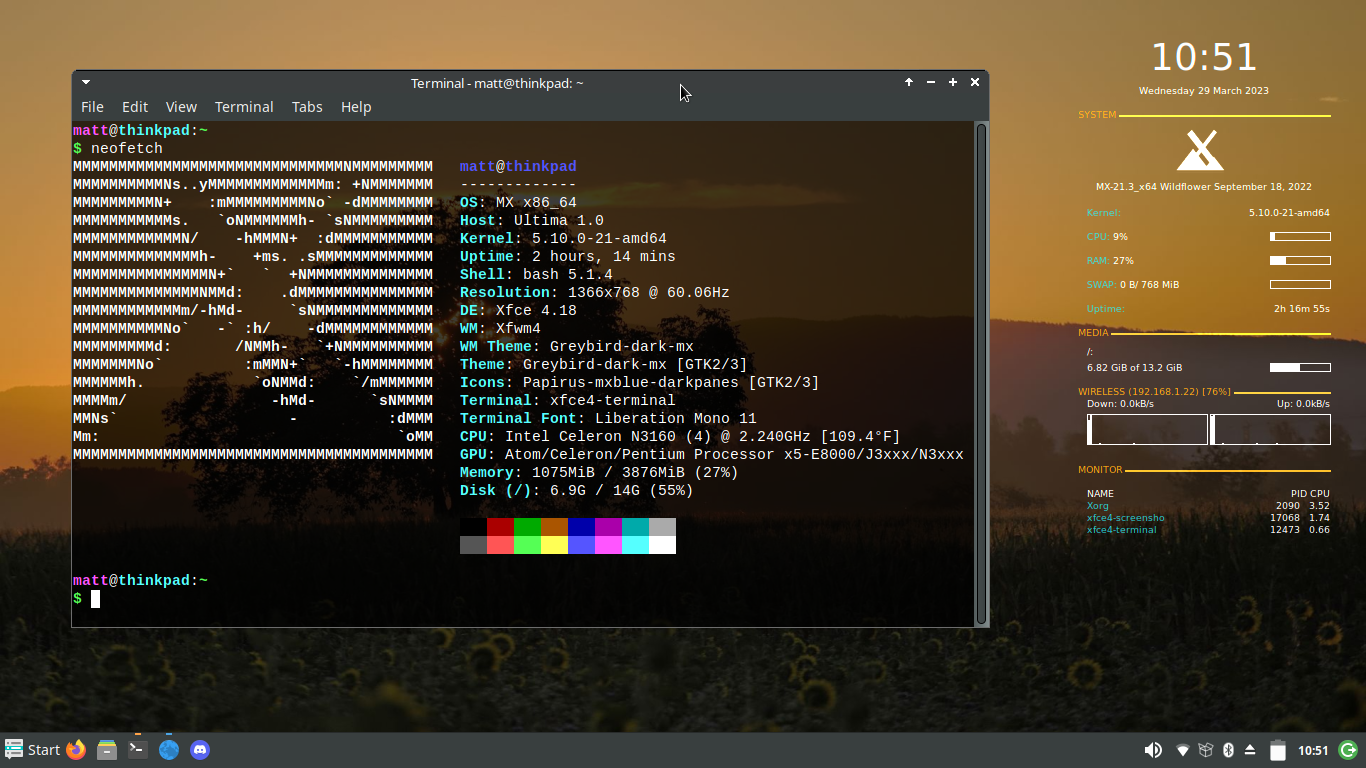Click the Conky large 10:51 clock
The image size is (1366, 768).
(1204, 57)
